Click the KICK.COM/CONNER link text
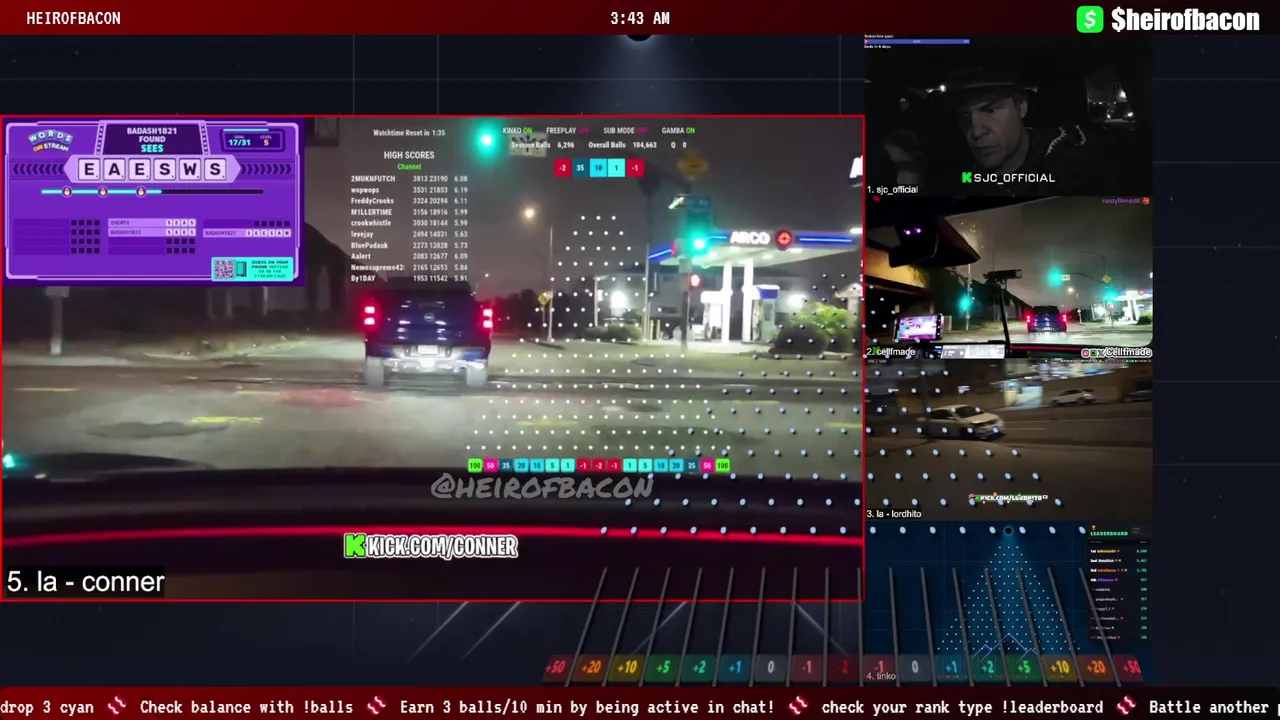 [442, 546]
